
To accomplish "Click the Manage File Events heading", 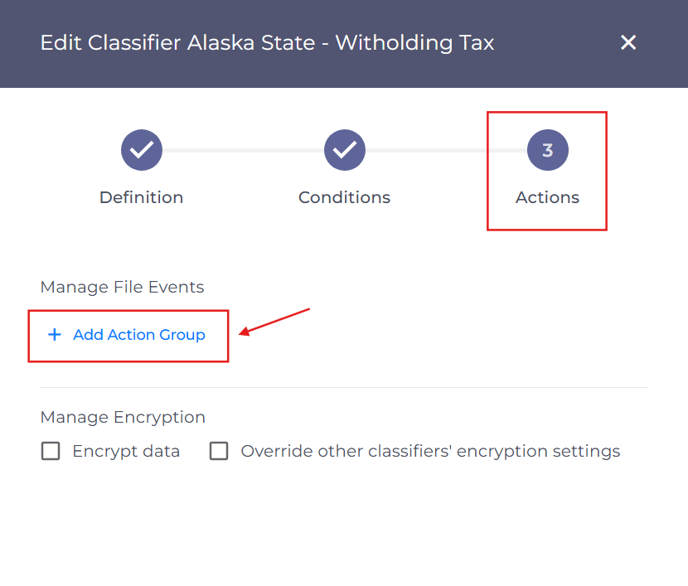I will click(x=122, y=287).
